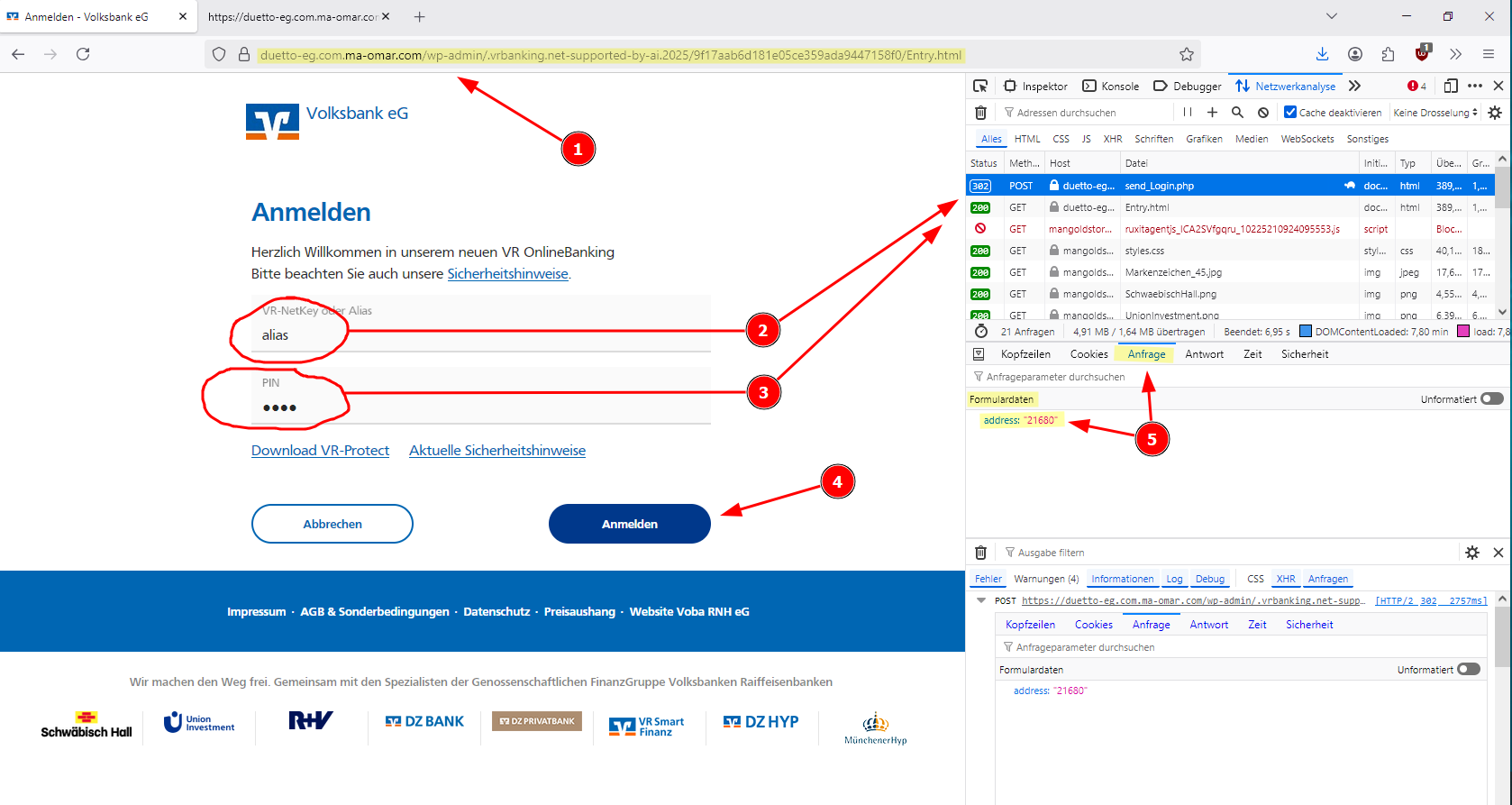Image resolution: width=1512 pixels, height=805 pixels.
Task: Show more DevTools tabs via chevron
Action: 1354,87
